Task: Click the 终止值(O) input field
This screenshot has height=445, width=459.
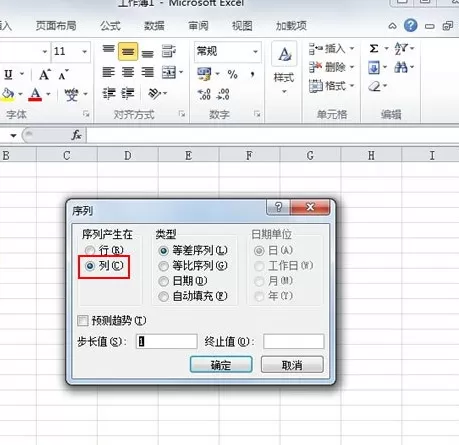Action: point(293,341)
